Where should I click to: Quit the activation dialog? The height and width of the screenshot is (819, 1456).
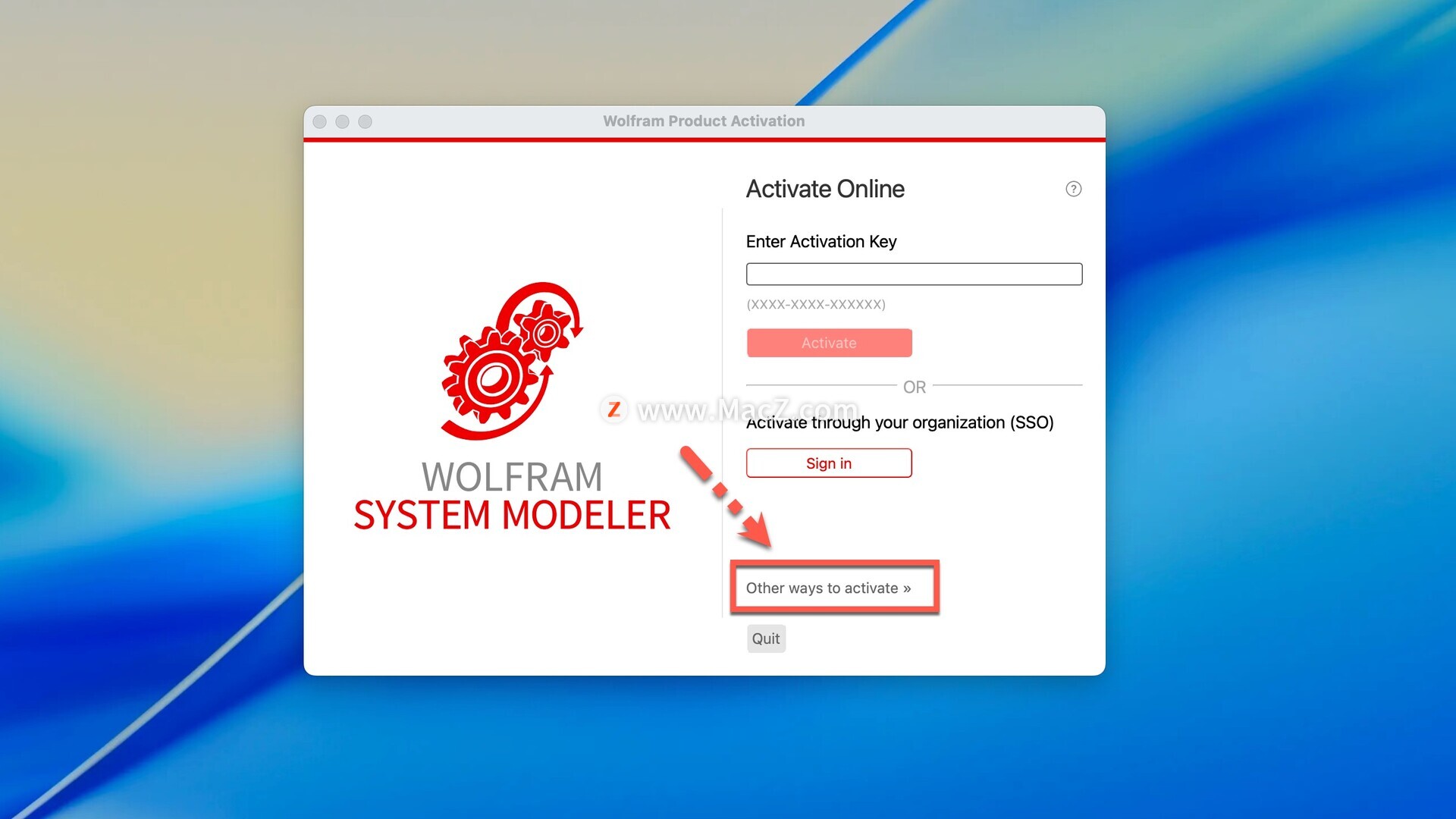766,639
